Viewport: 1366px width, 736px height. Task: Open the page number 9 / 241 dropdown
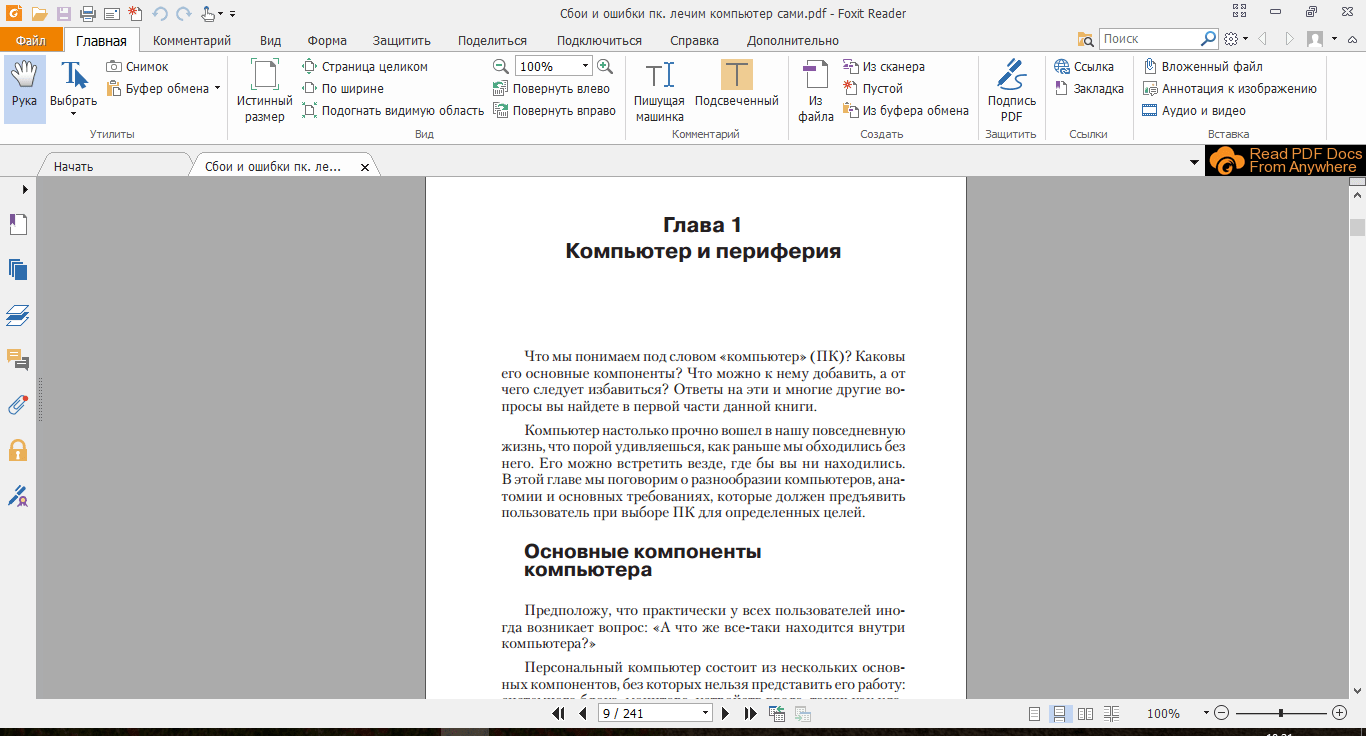coord(706,714)
